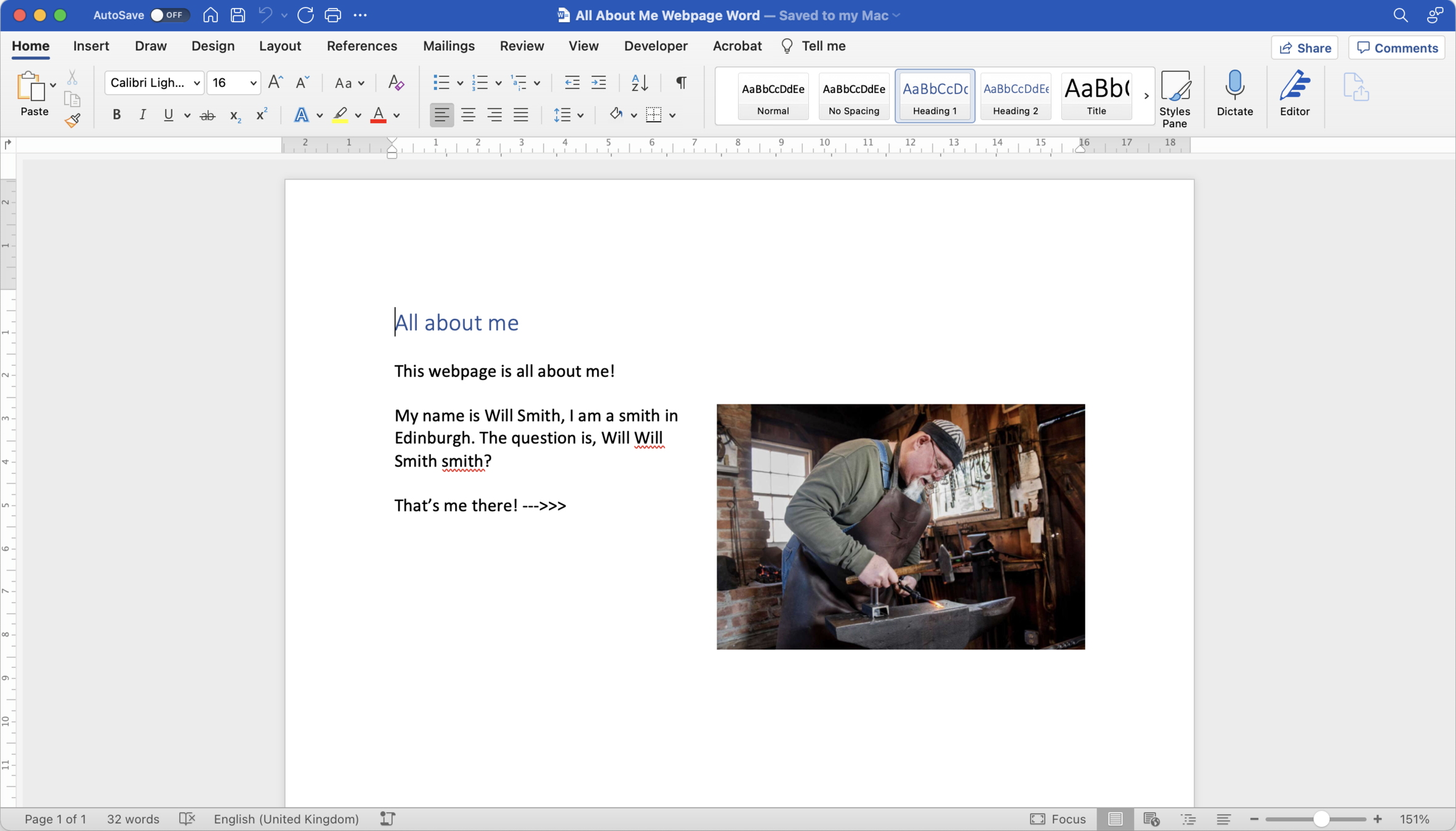
Task: Click the Clear Formatting icon
Action: point(396,82)
